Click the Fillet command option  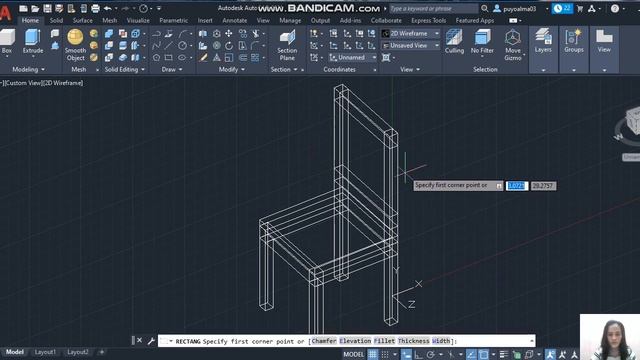(384, 341)
